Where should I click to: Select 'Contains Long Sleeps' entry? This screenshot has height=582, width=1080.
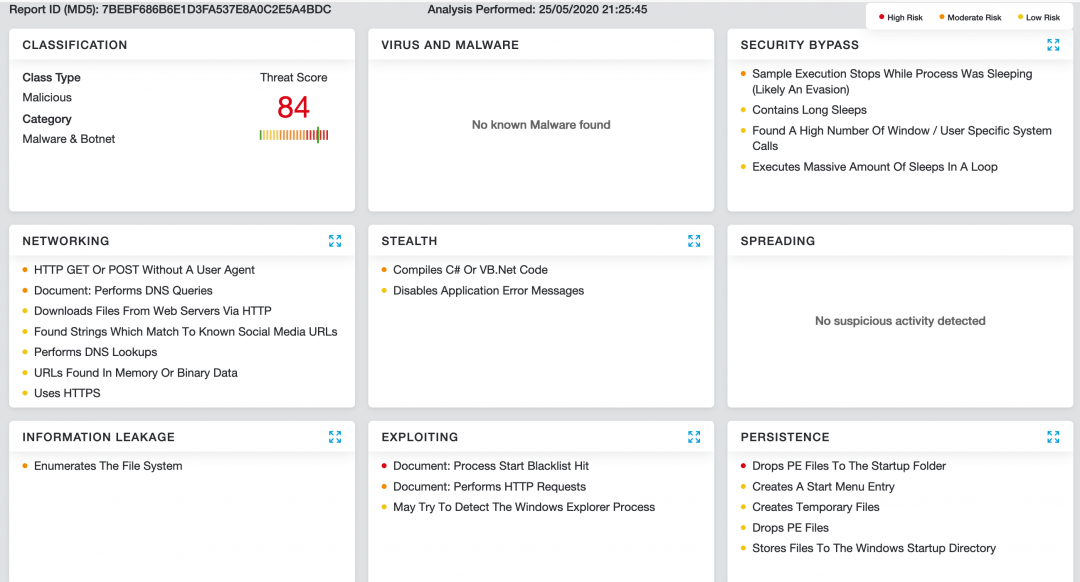point(809,110)
